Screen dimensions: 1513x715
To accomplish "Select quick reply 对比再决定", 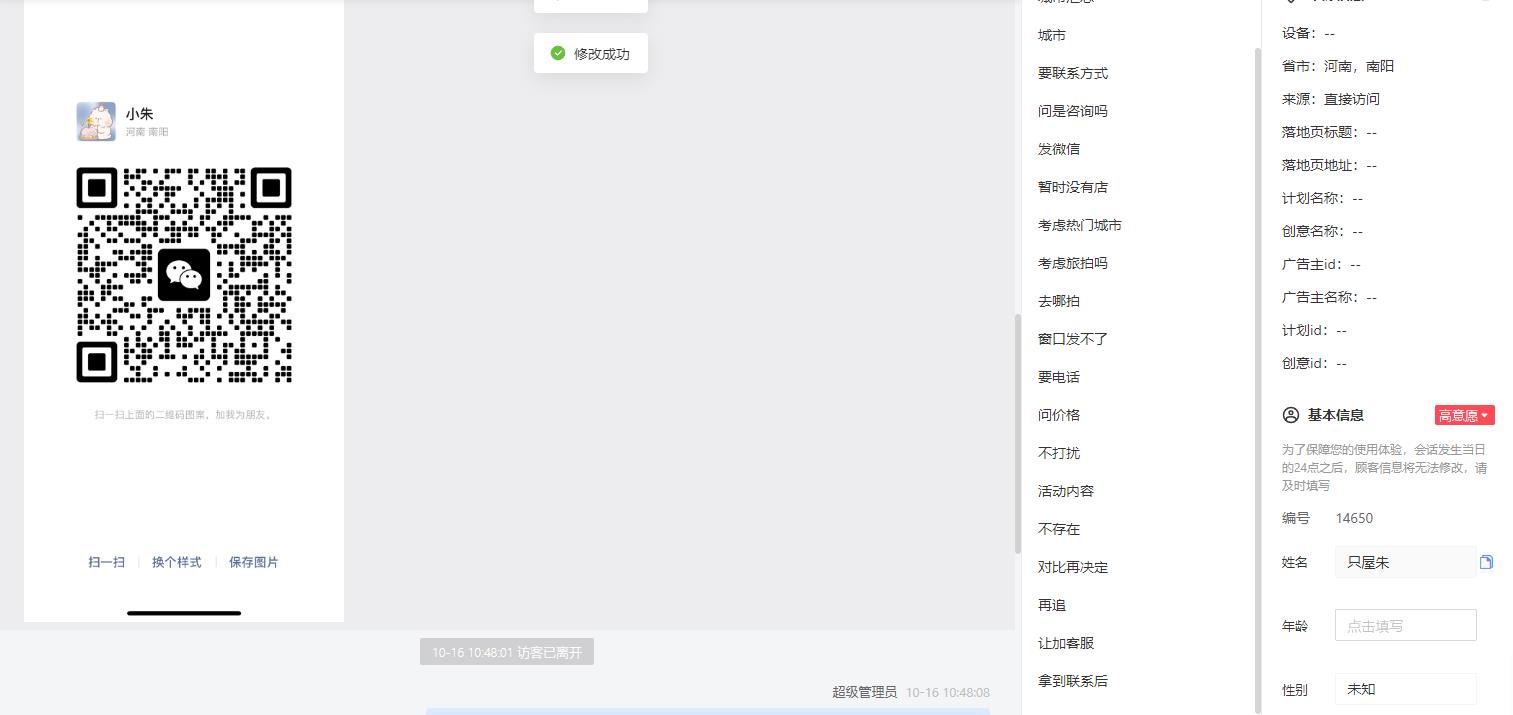I will (x=1073, y=567).
